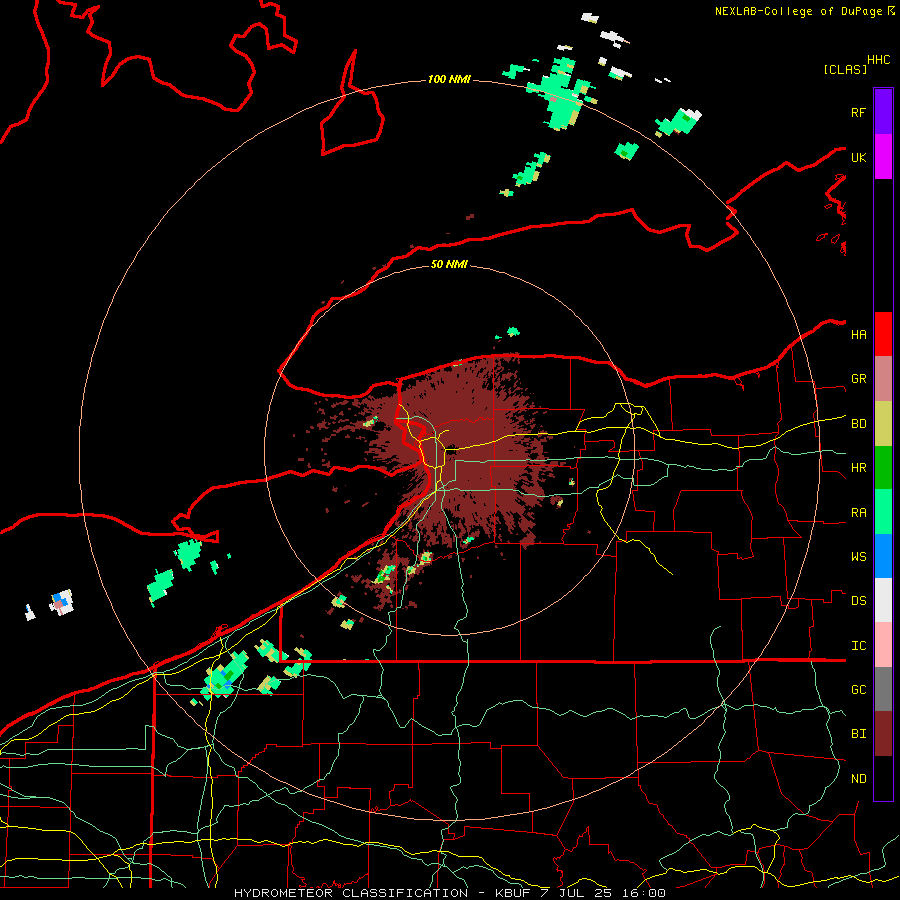This screenshot has width=900, height=900.
Task: Click the UK magenta legend color block
Action: click(x=883, y=157)
